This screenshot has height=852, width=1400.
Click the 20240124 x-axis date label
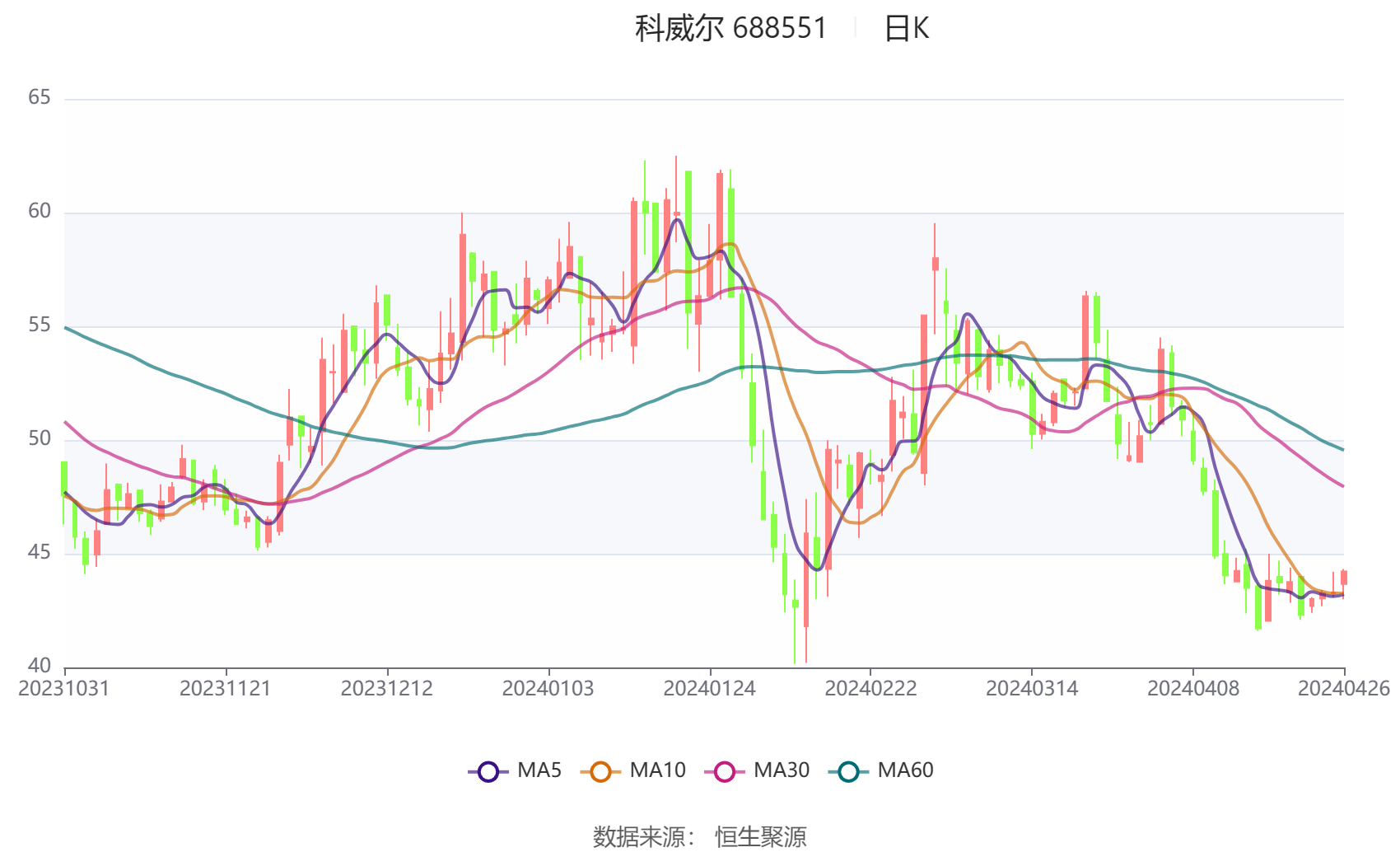[710, 689]
